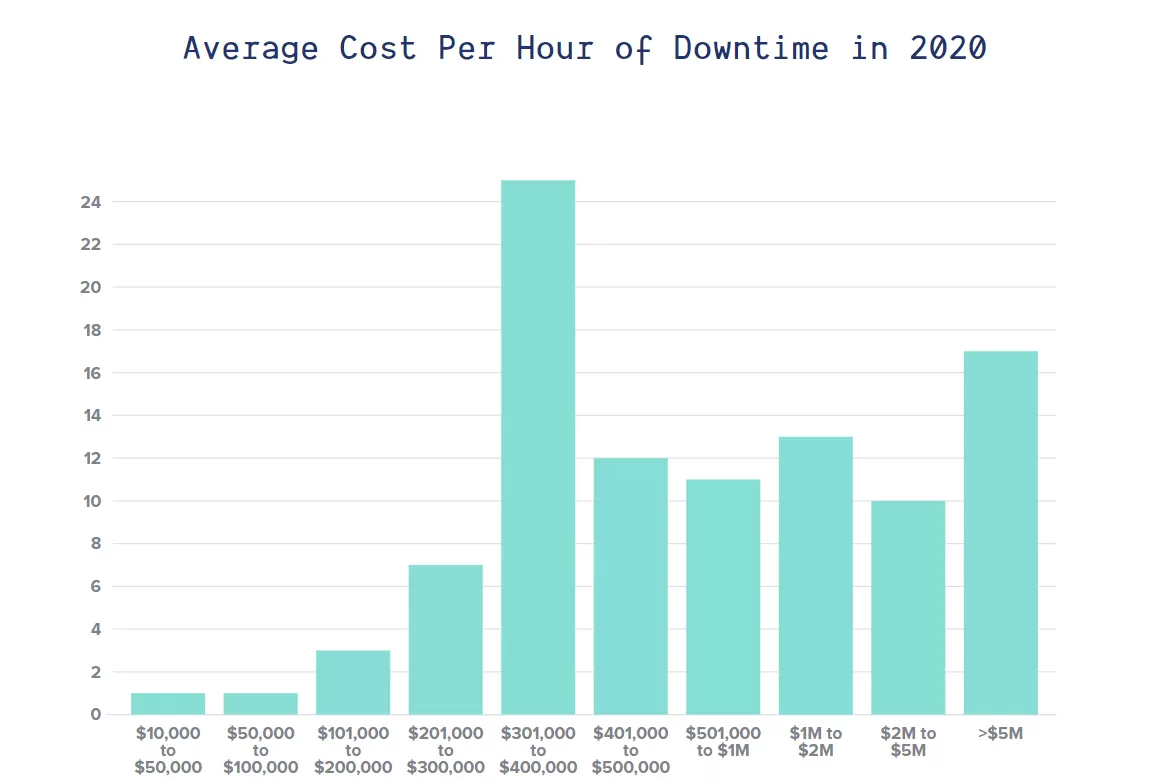This screenshot has width=1171, height=781.
Task: Click the $2M to $5M bar
Action: click(x=908, y=605)
